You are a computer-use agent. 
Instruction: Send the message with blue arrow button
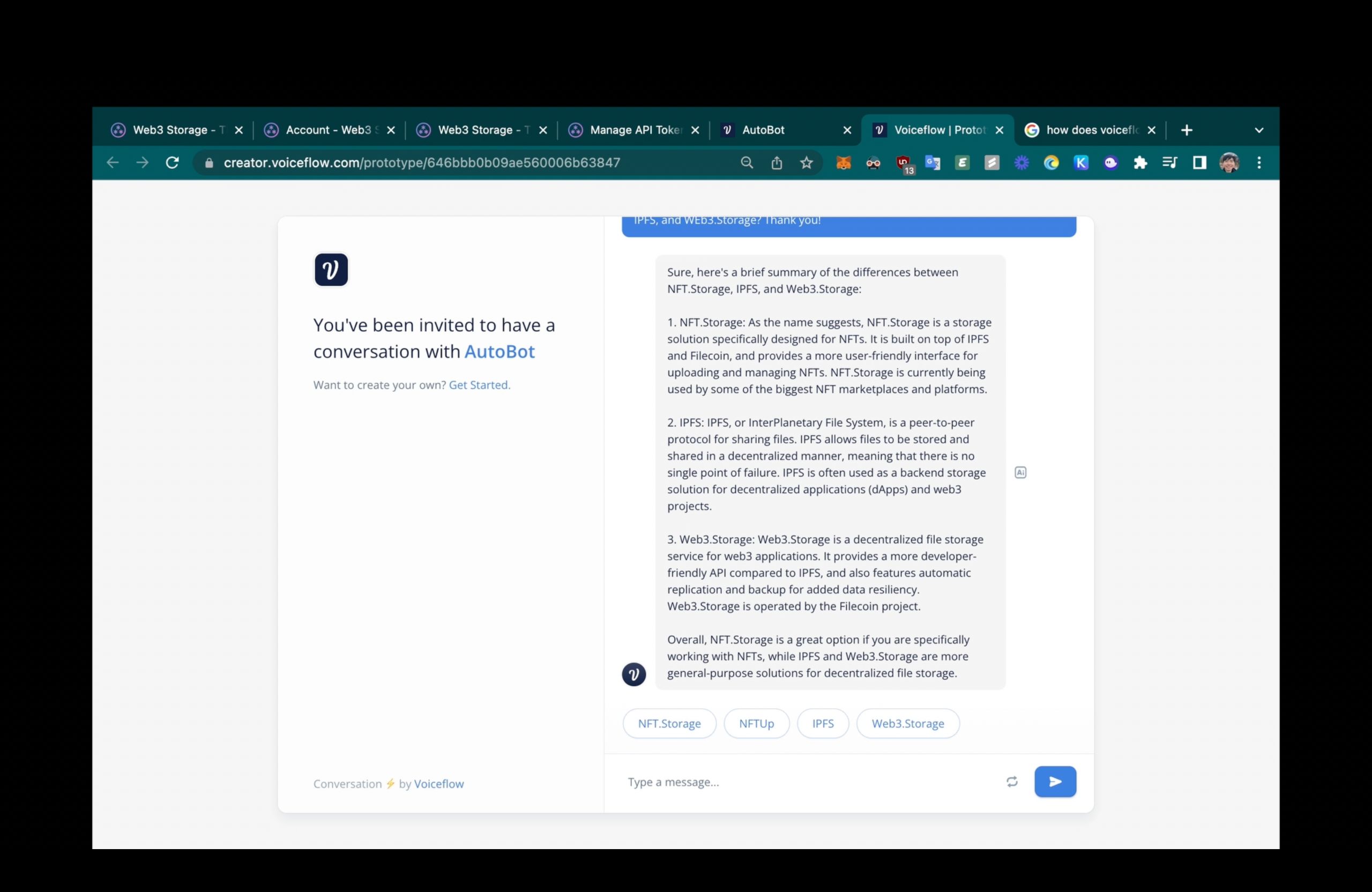(1055, 782)
